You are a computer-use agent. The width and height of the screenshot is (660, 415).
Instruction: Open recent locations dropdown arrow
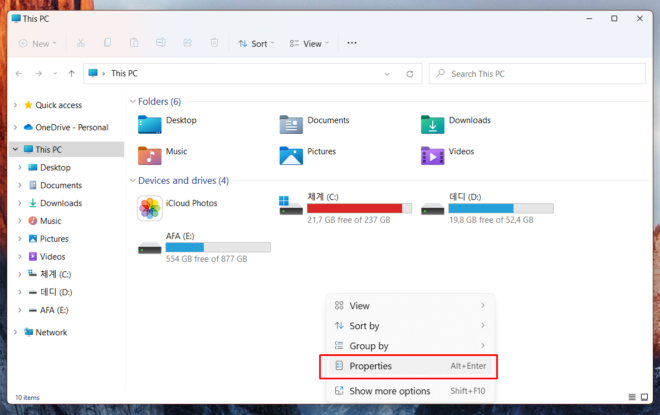click(x=55, y=74)
